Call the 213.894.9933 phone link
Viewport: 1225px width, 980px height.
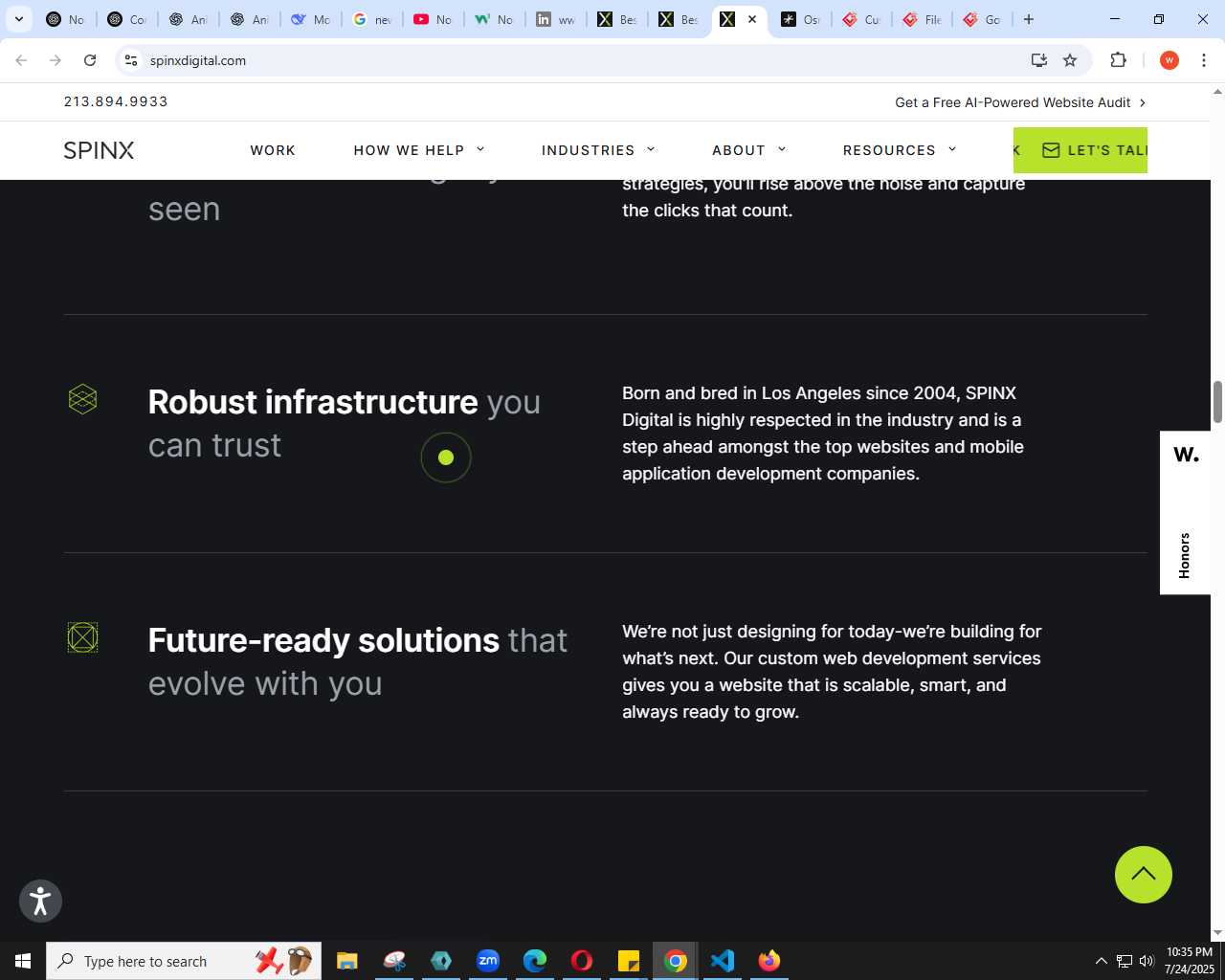pyautogui.click(x=116, y=101)
